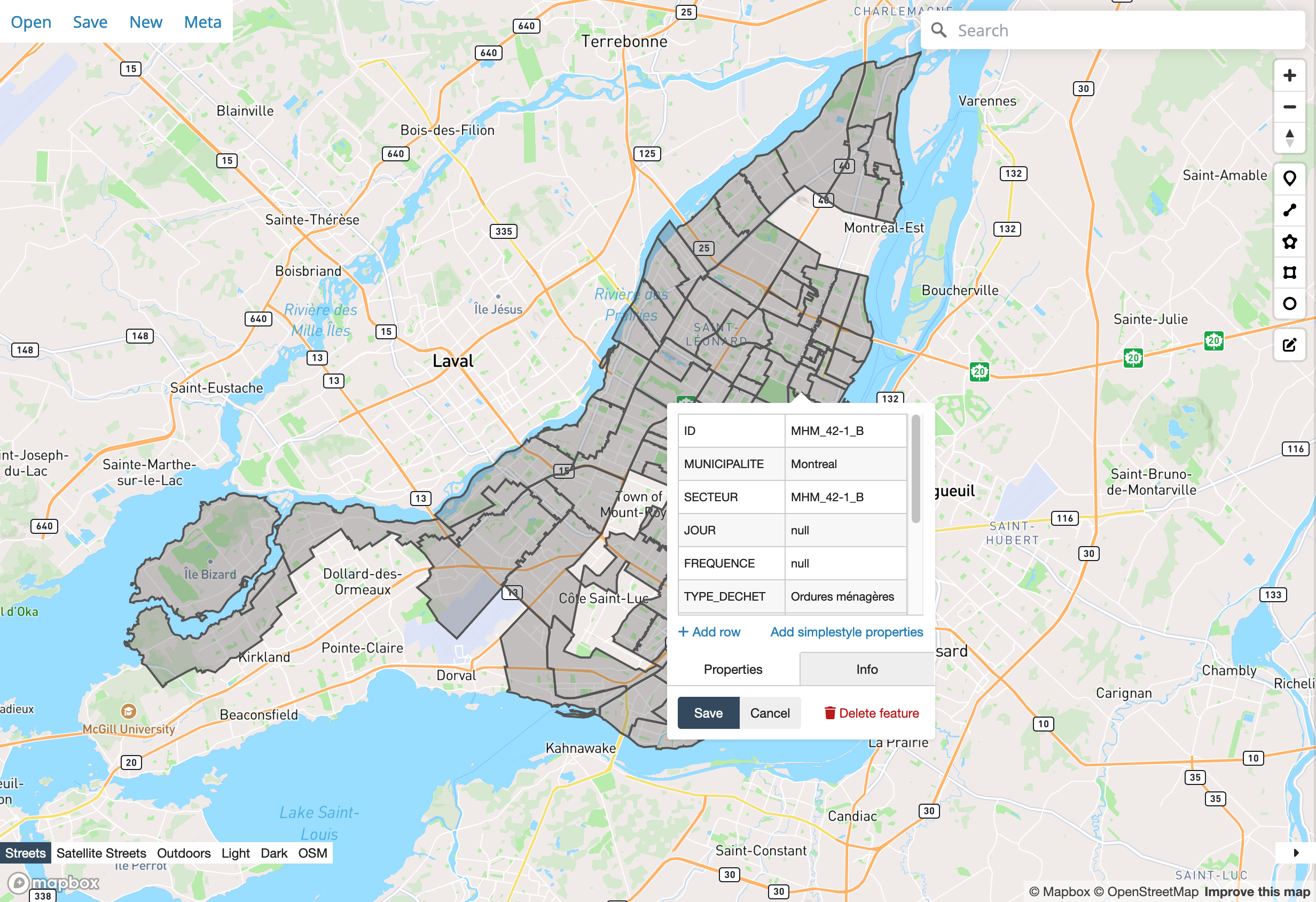
Task: Select the draw polygon tool
Action: (x=1289, y=242)
